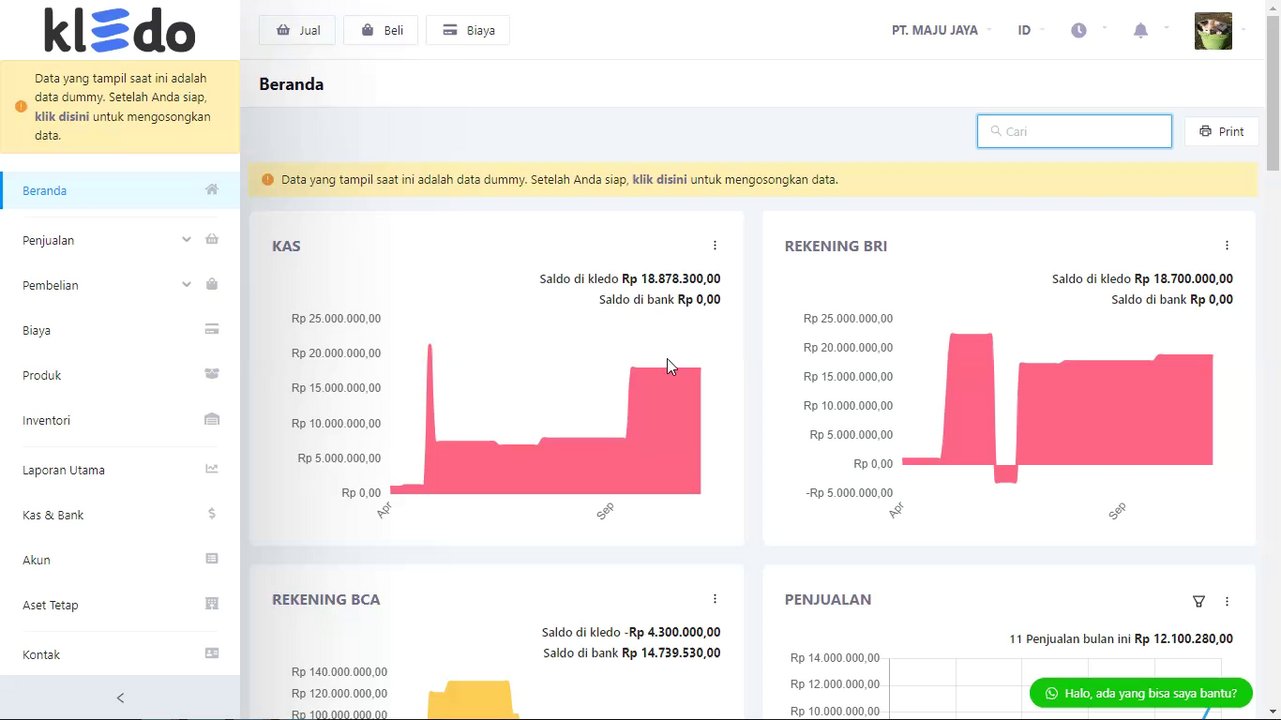The width and height of the screenshot is (1281, 720).
Task: Click the Penjualan basket icon in sidebar
Action: pos(212,239)
